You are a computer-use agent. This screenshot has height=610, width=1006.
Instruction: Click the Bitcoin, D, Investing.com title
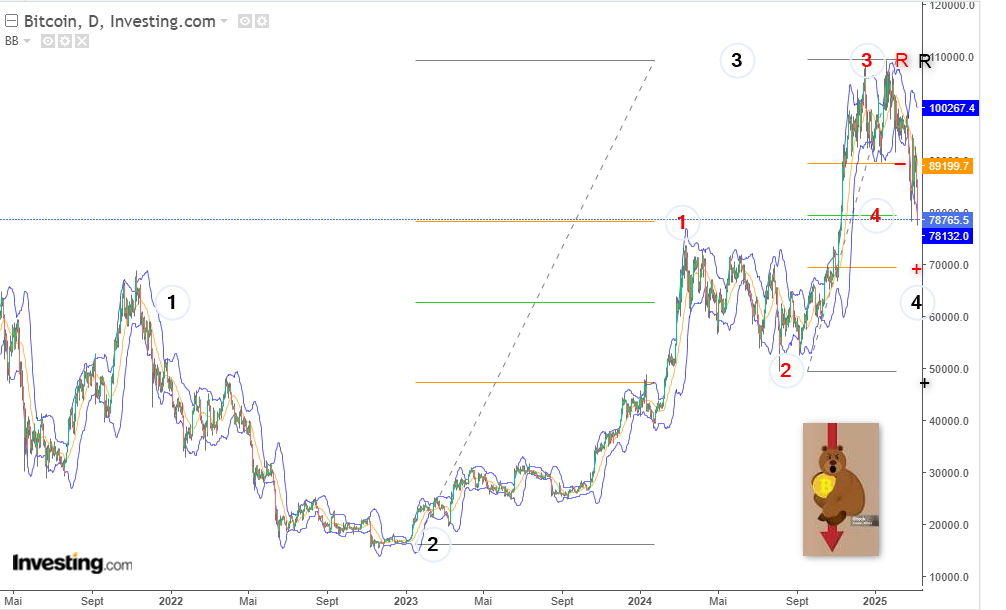[119, 21]
